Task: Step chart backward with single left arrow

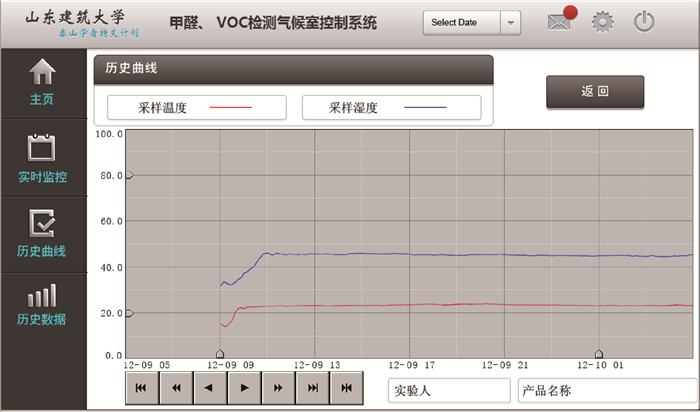Action: pyautogui.click(x=209, y=388)
